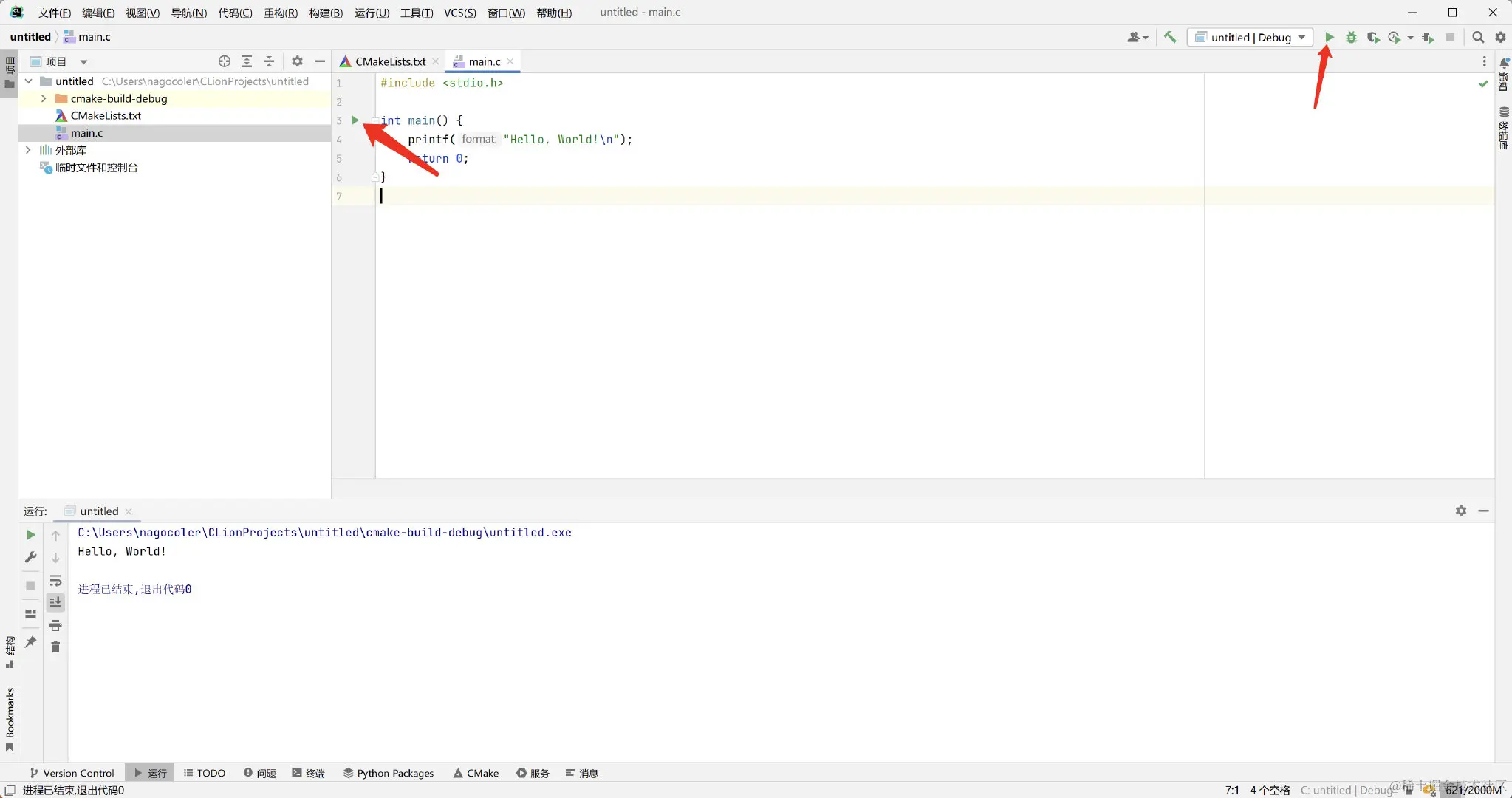
Task: Open the 问题 tool window
Action: click(260, 773)
